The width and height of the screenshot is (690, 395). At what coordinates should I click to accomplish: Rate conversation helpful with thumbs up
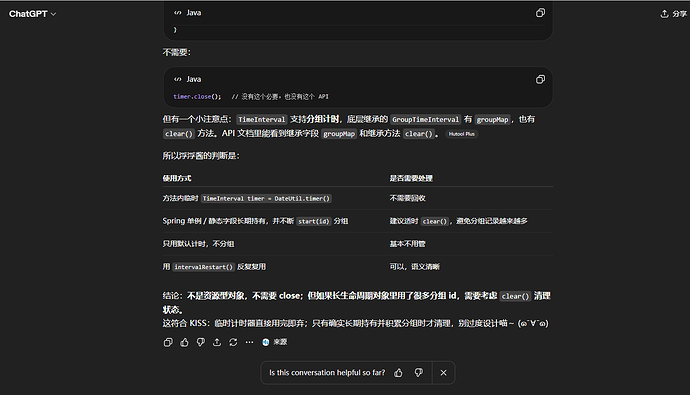point(398,373)
